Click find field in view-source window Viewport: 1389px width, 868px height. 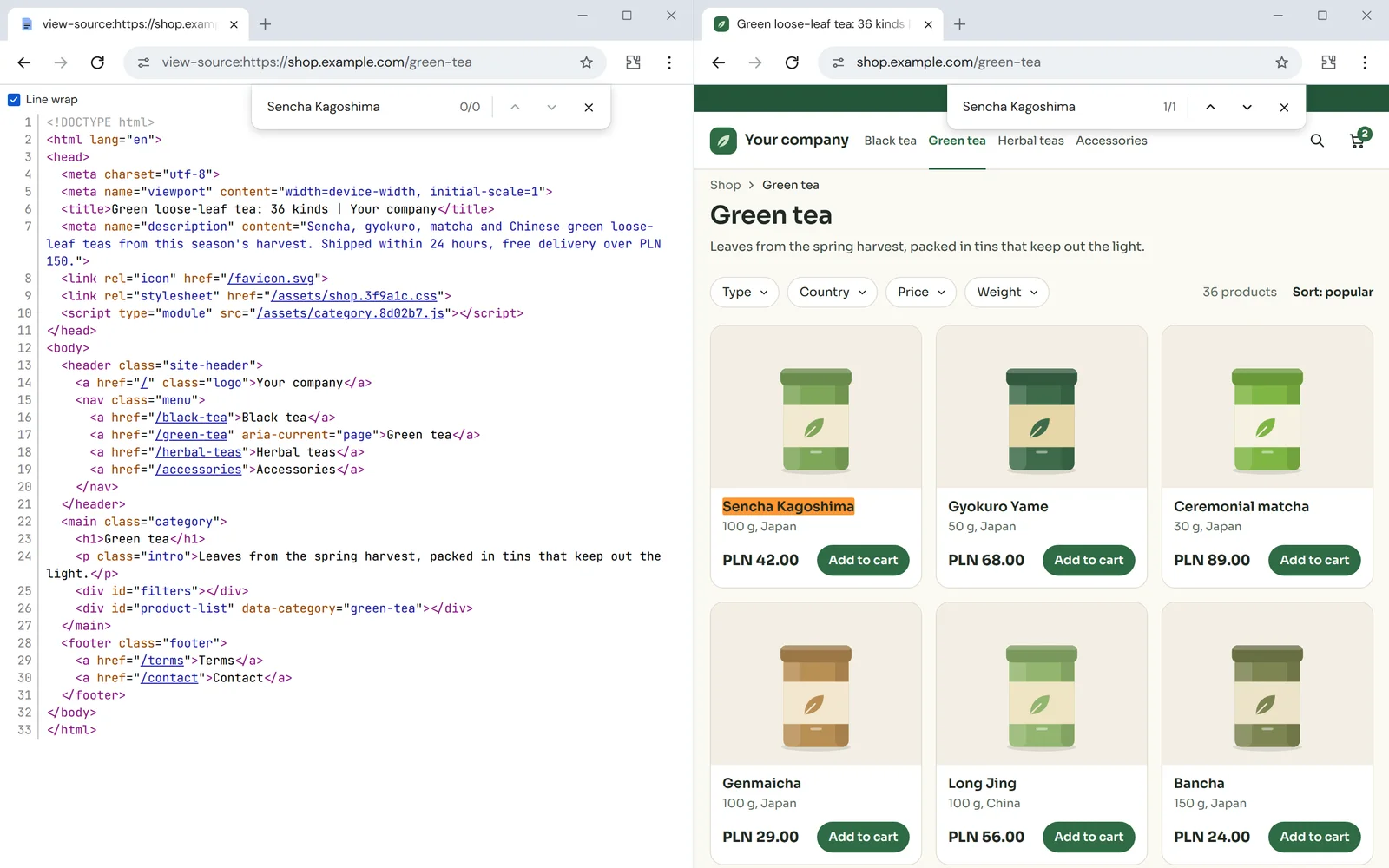(356, 107)
